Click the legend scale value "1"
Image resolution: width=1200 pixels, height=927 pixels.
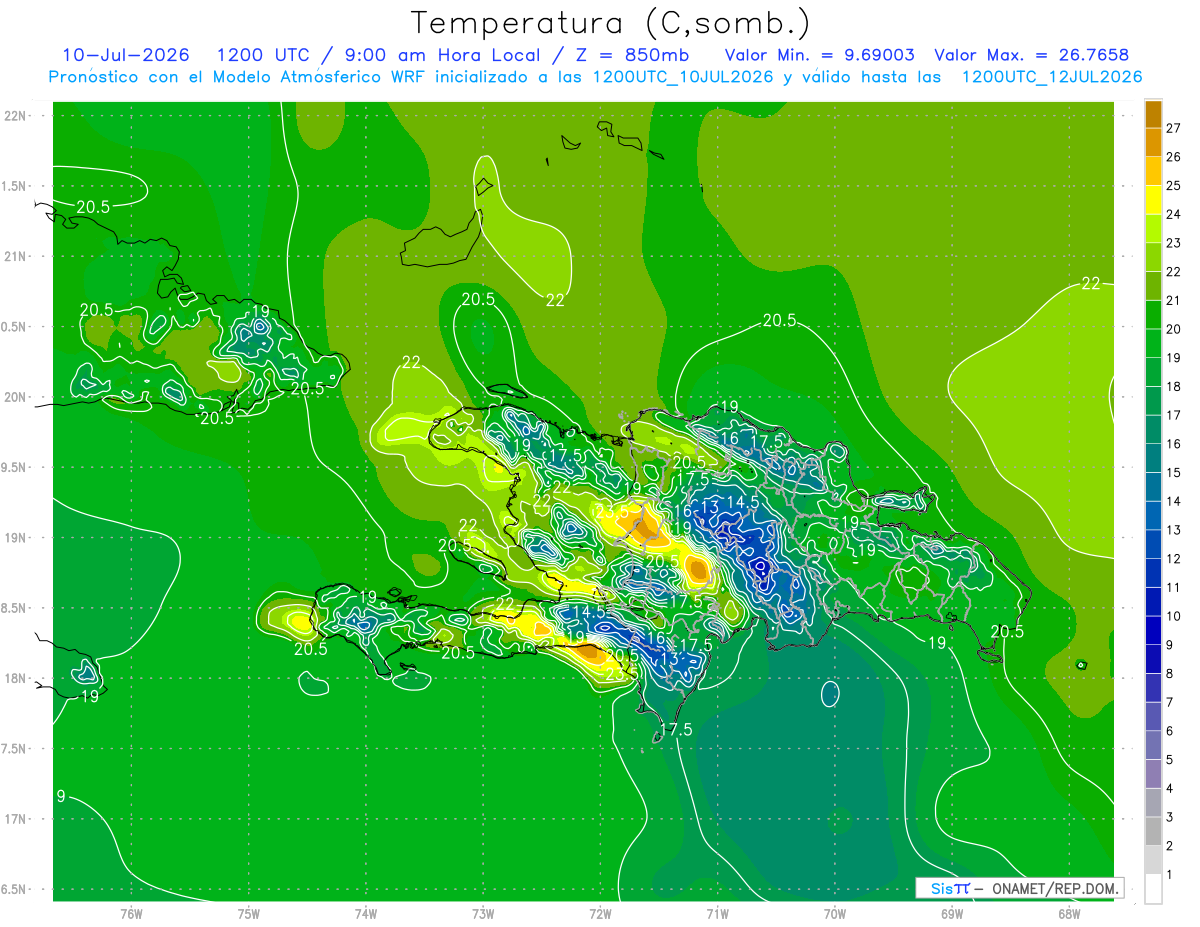(x=1170, y=875)
